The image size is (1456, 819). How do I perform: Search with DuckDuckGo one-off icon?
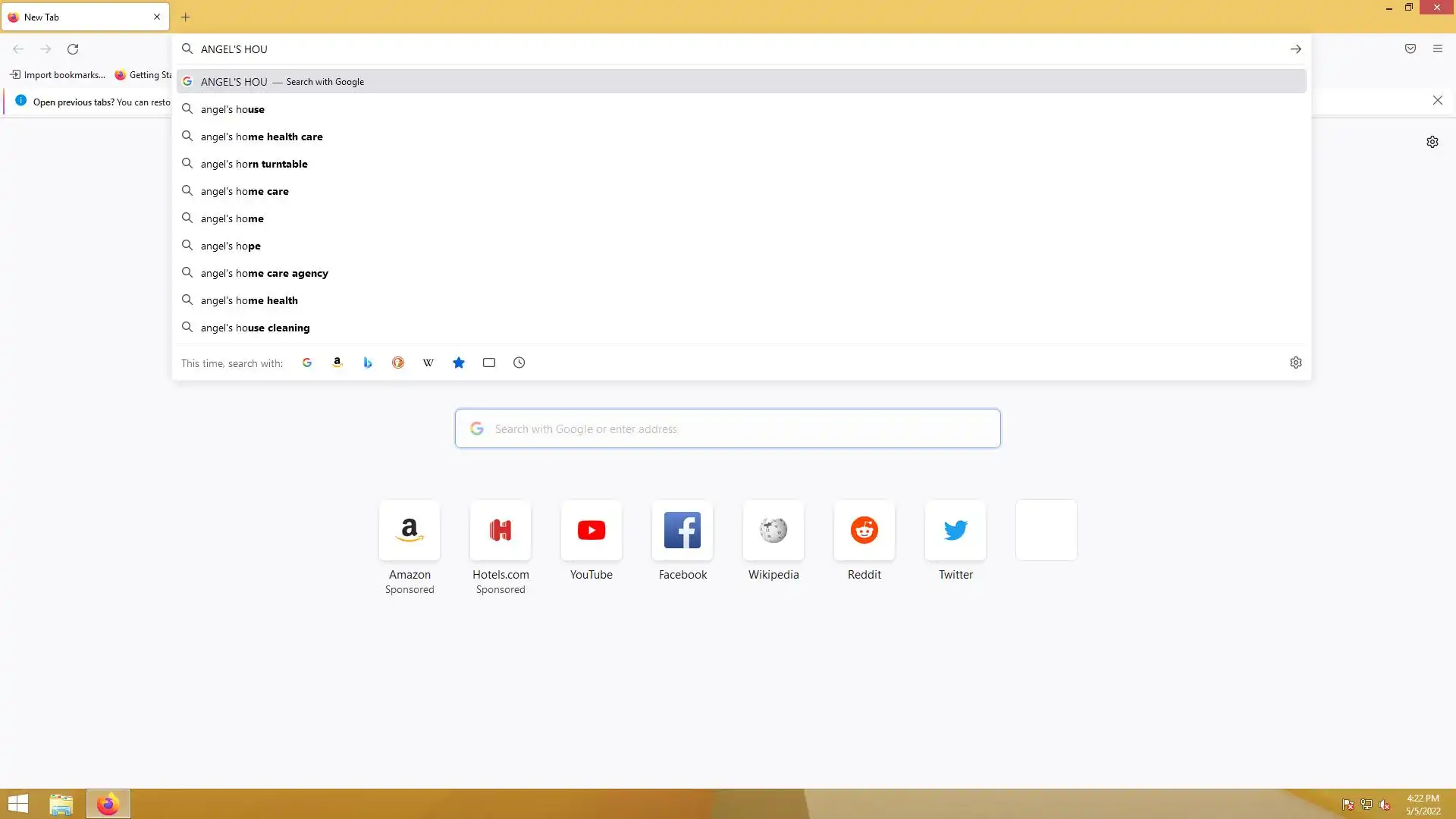[398, 362]
